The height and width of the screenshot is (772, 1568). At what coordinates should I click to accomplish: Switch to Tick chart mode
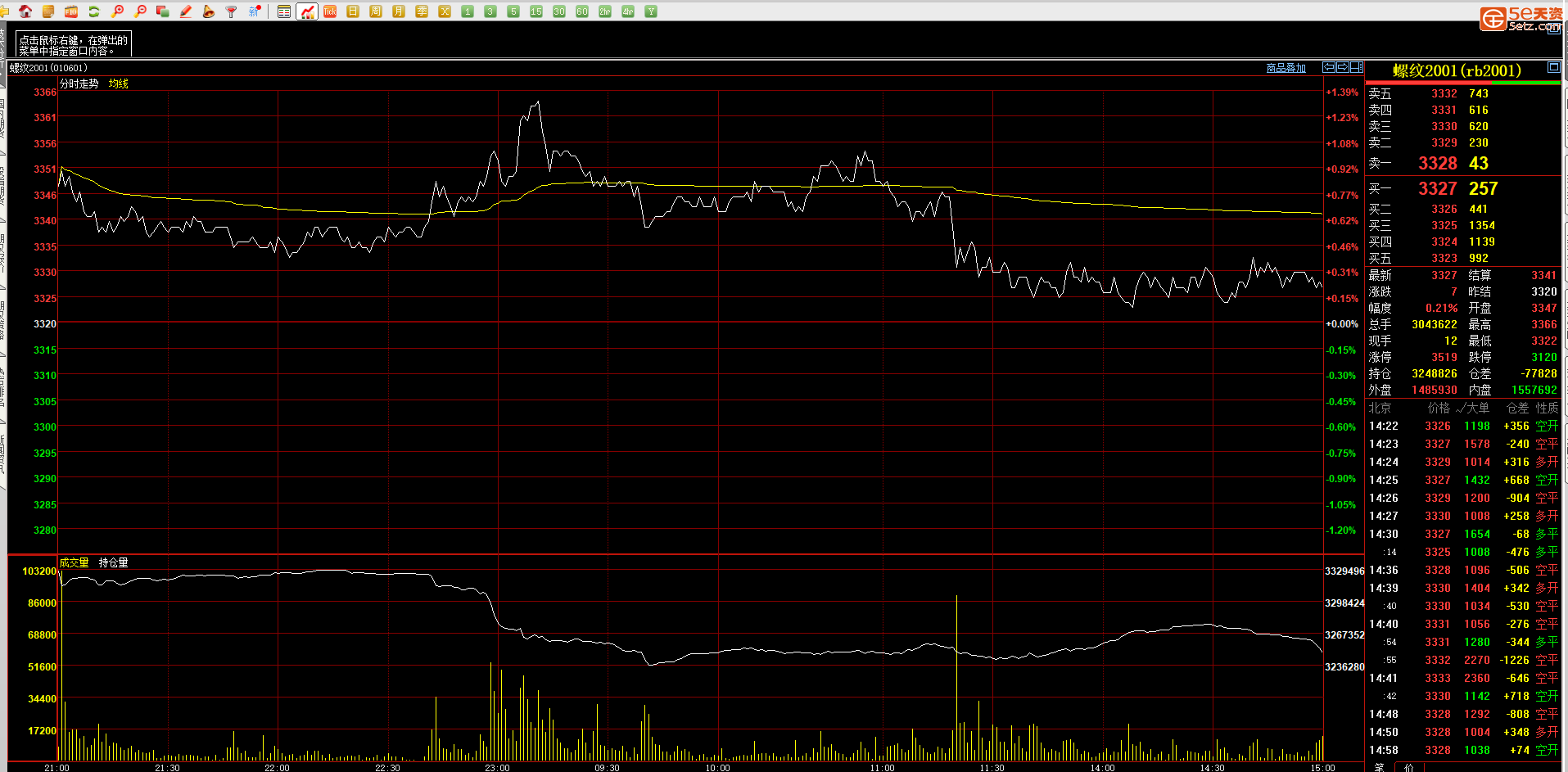[x=330, y=11]
